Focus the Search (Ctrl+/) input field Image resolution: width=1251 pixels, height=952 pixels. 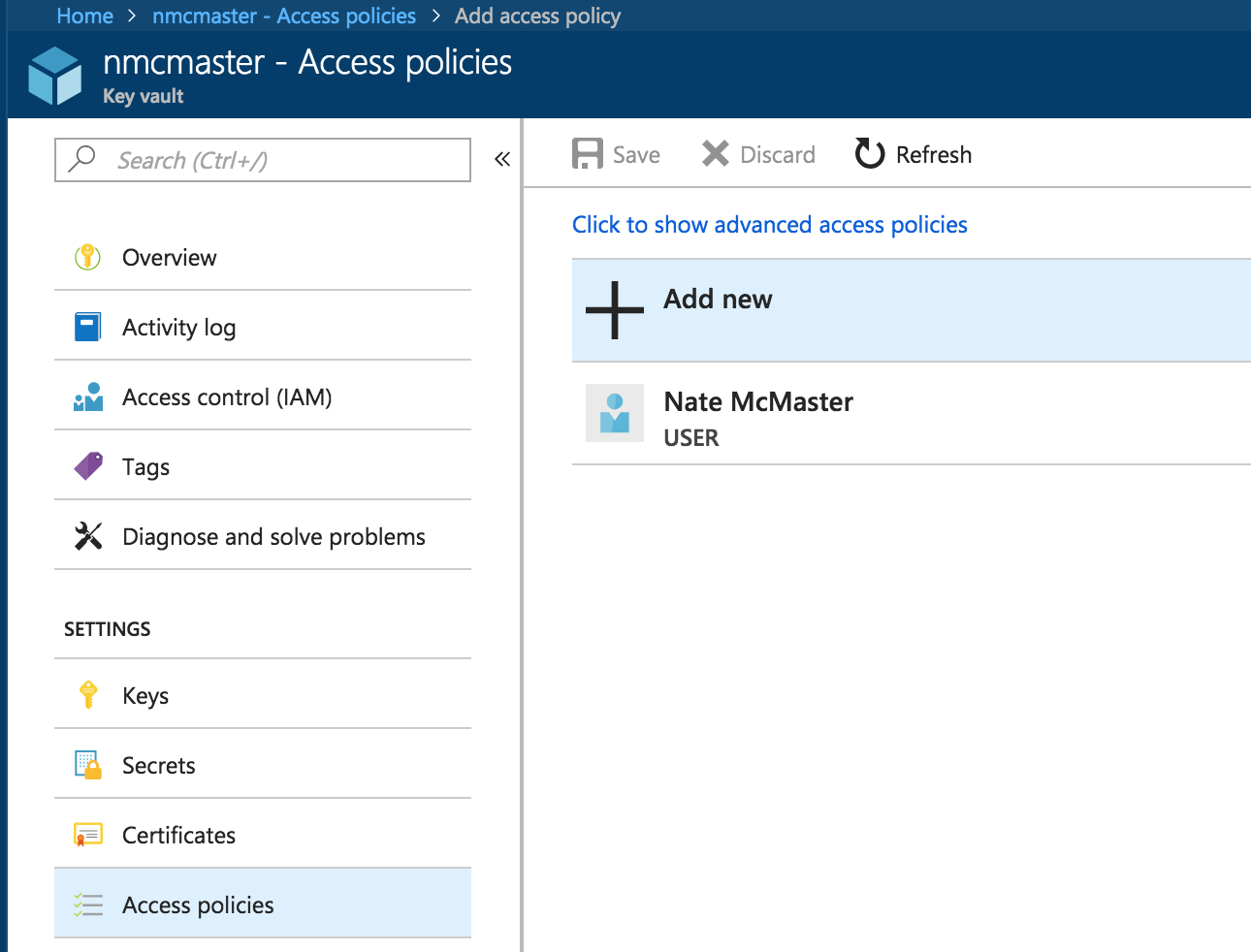pos(263,160)
